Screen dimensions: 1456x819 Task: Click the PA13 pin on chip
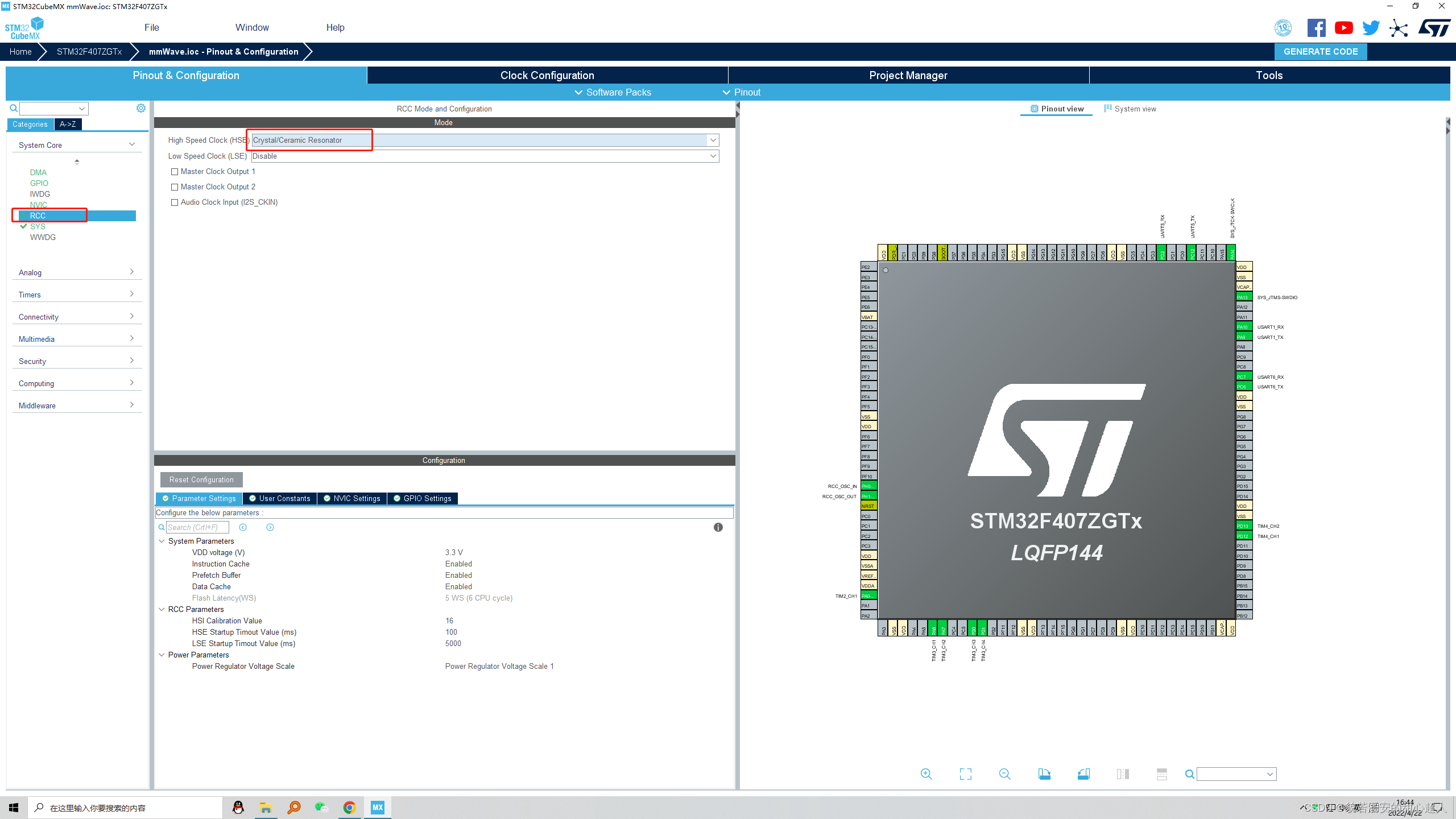coord(1244,297)
